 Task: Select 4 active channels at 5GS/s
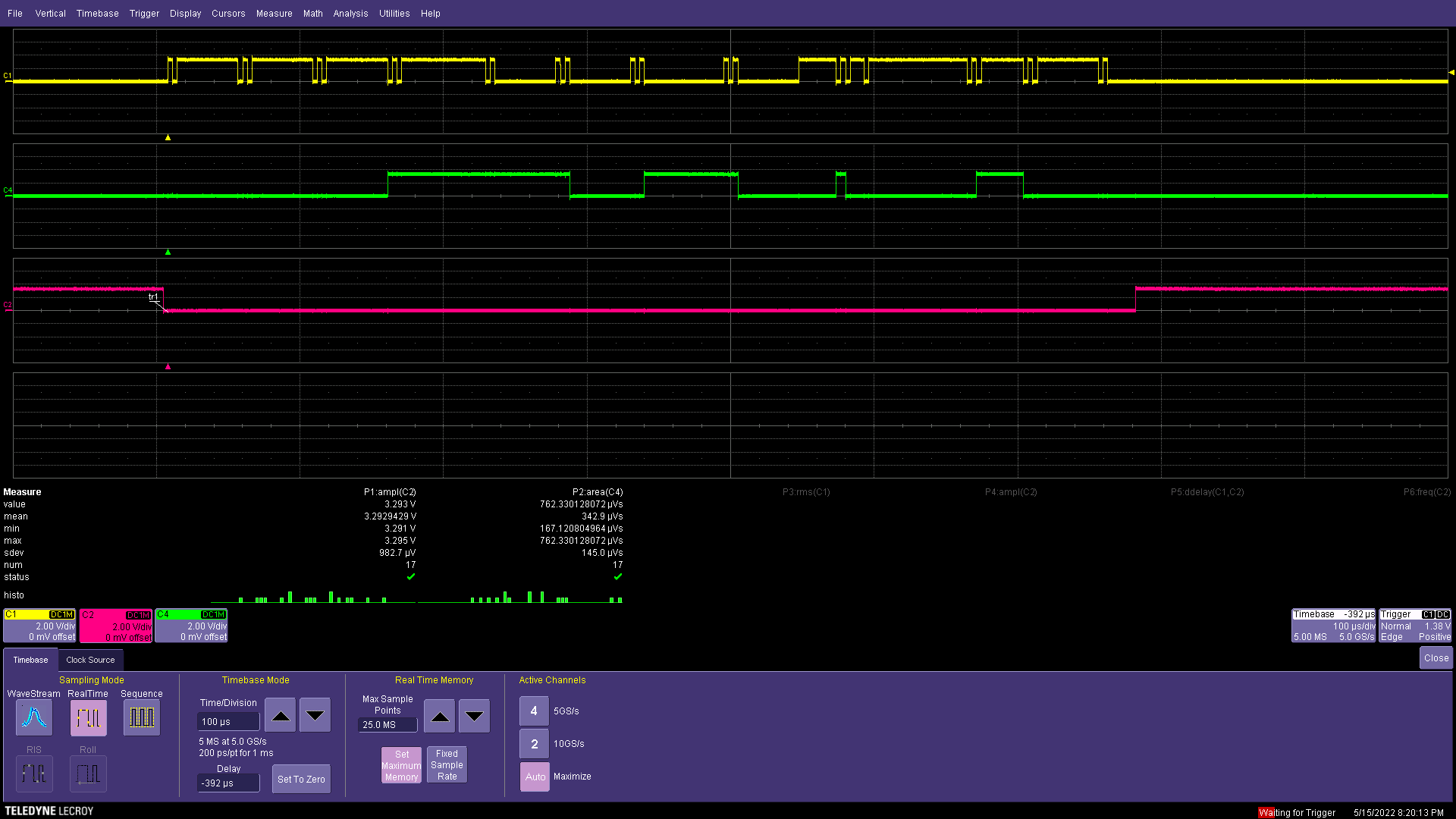[x=534, y=711]
